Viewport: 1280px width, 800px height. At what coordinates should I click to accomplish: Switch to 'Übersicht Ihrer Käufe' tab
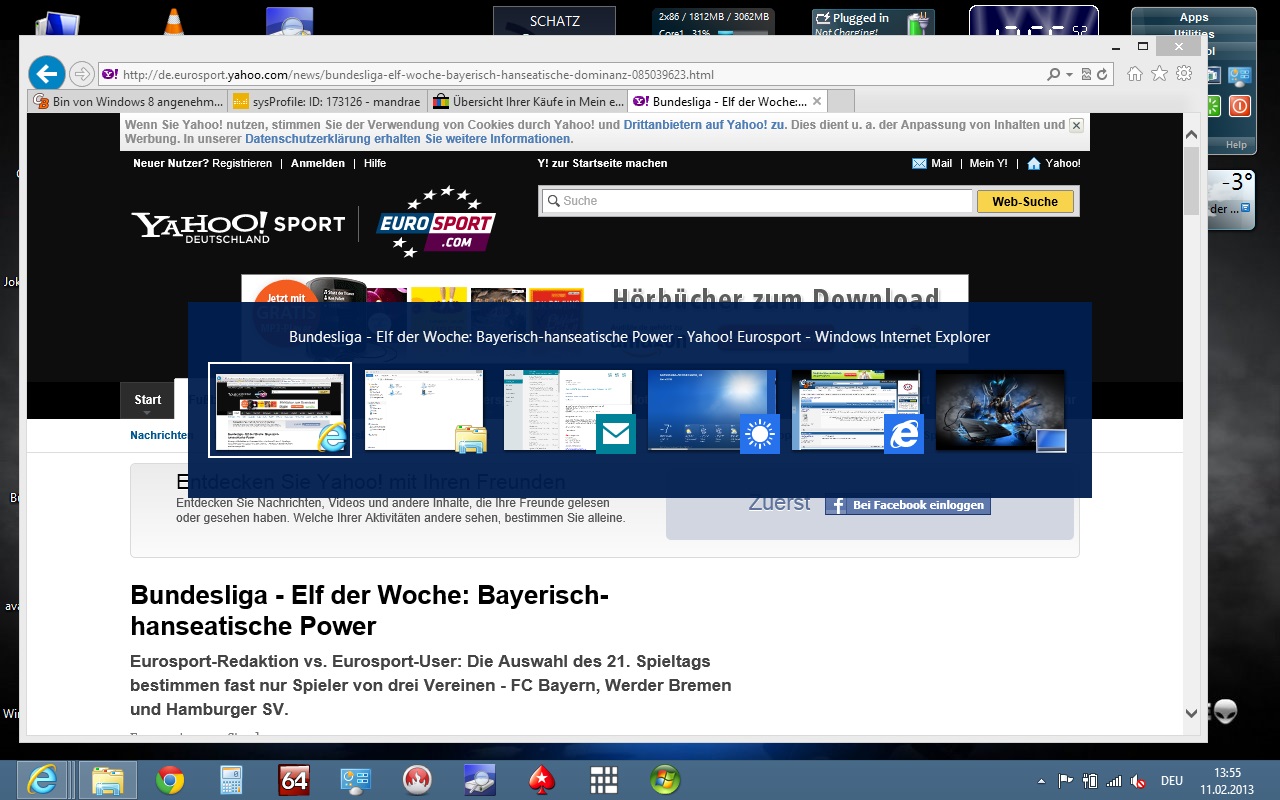(527, 101)
